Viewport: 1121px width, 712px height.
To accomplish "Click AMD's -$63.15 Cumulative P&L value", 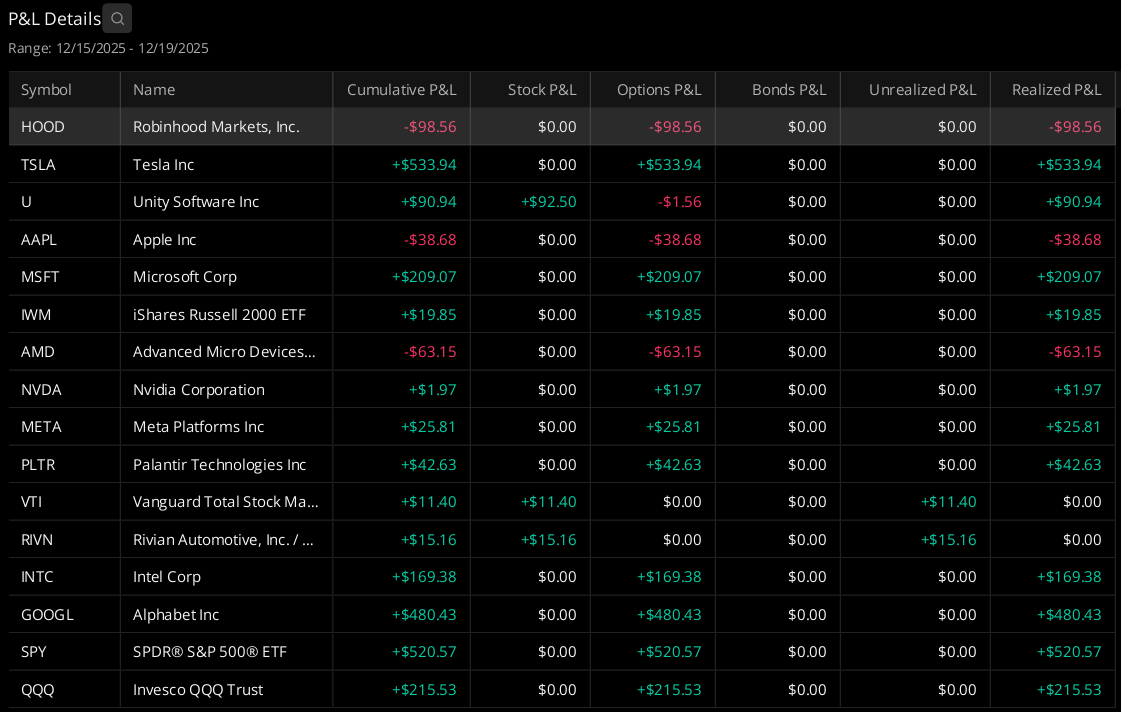I will click(x=430, y=352).
